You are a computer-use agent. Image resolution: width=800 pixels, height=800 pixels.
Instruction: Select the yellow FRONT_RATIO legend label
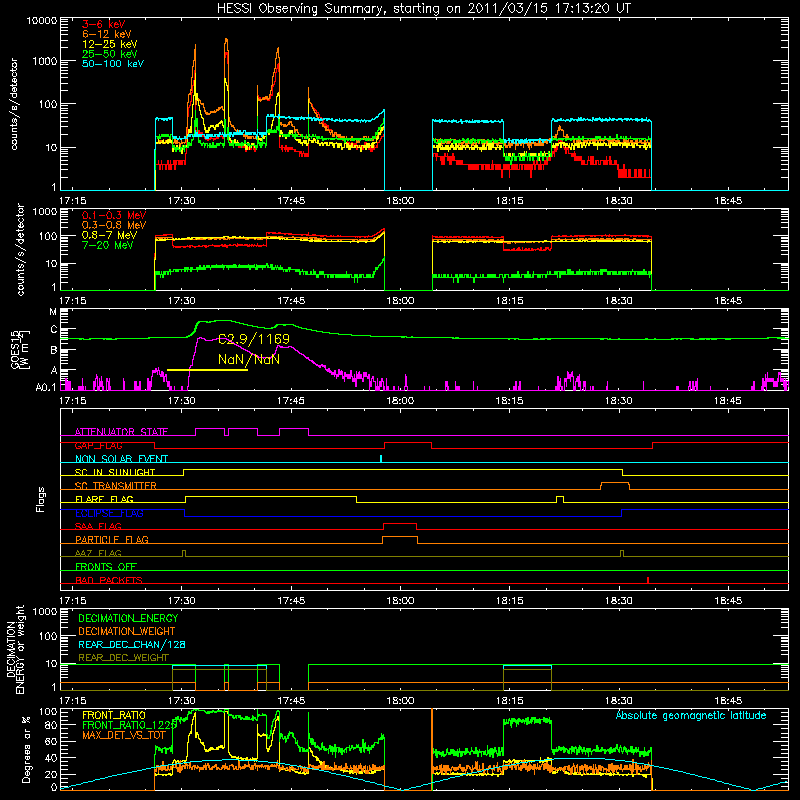(x=113, y=715)
